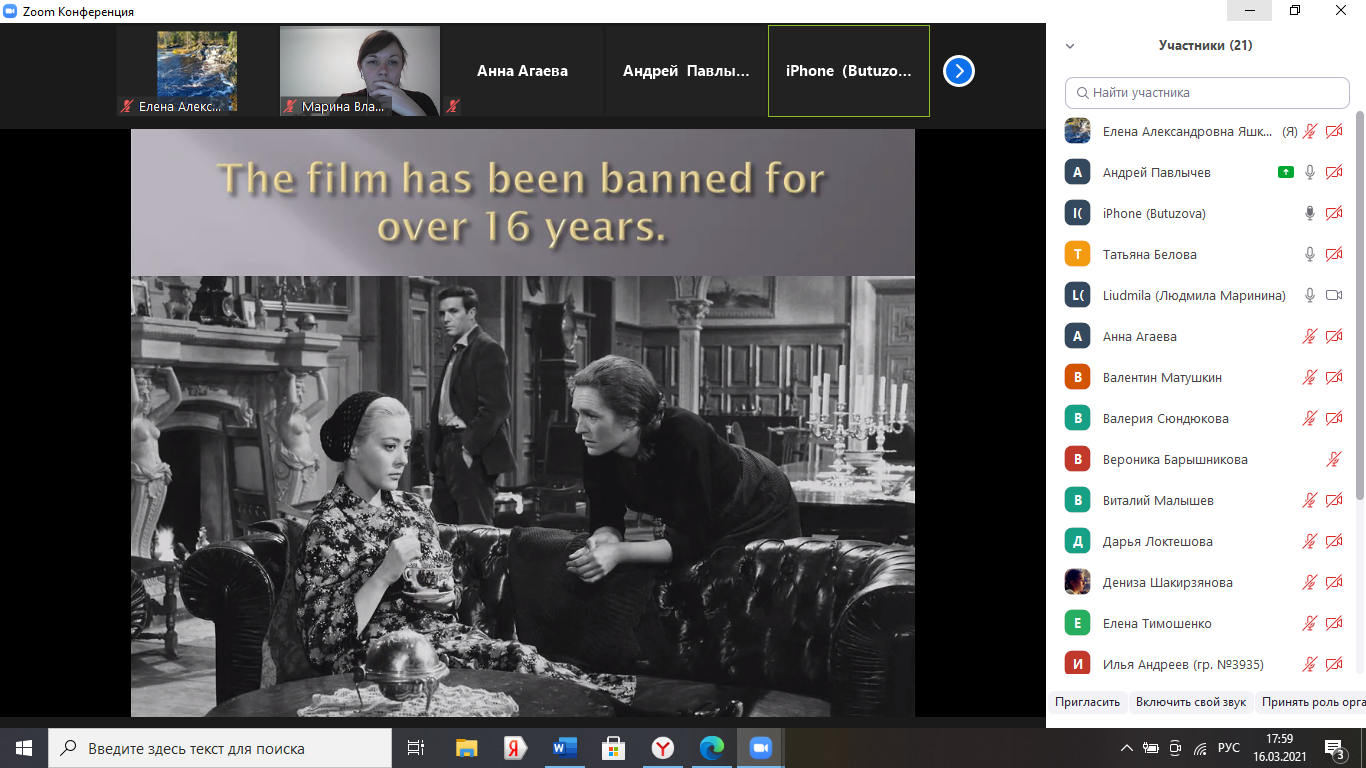This screenshot has width=1366, height=768.
Task: Click Елена Александровна Яшк muted microphone icon
Action: [x=1310, y=131]
